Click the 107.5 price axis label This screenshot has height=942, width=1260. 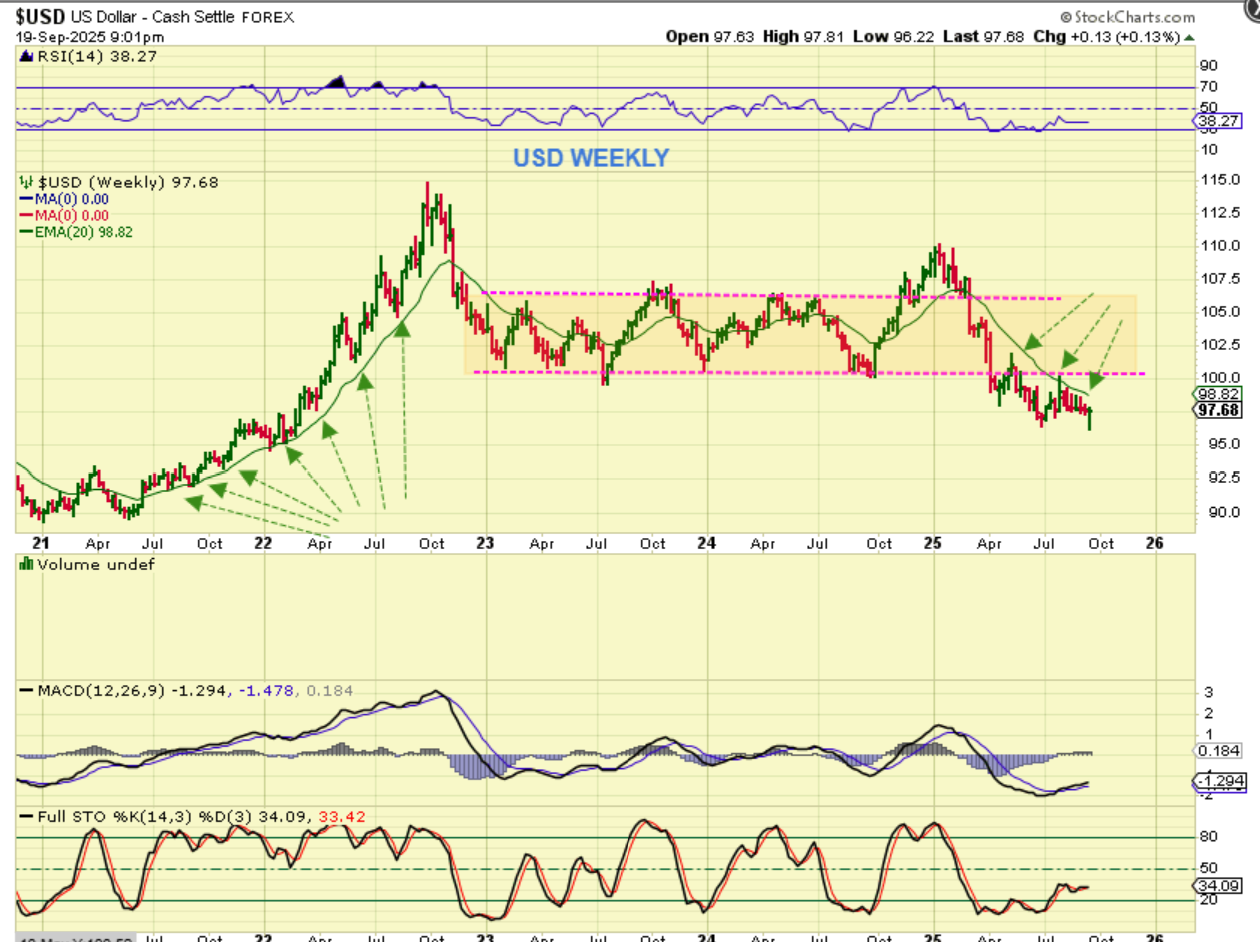coord(1222,278)
